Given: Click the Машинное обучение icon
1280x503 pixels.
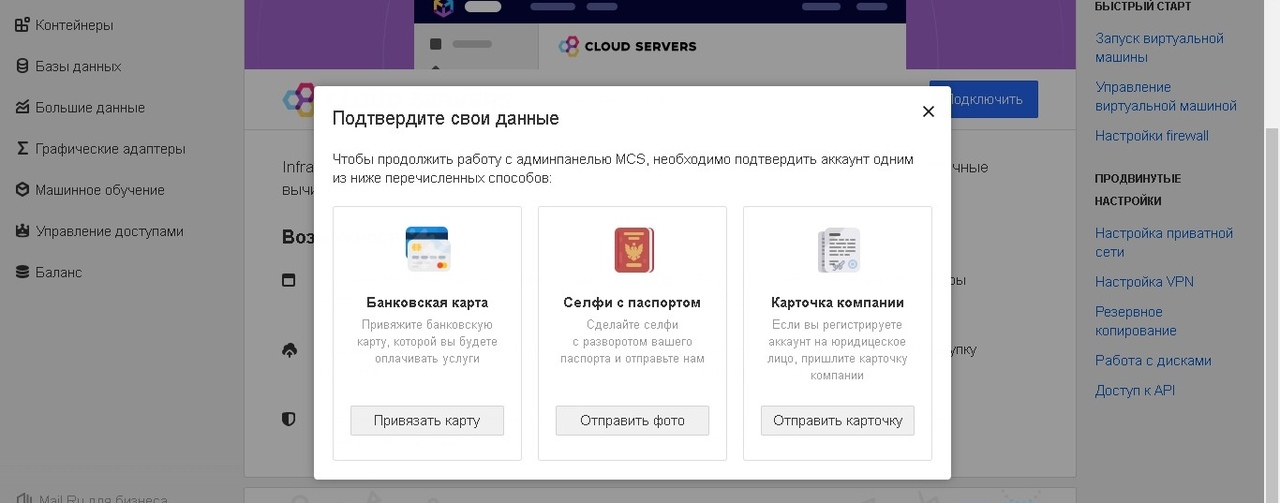Looking at the screenshot, I should point(22,189).
